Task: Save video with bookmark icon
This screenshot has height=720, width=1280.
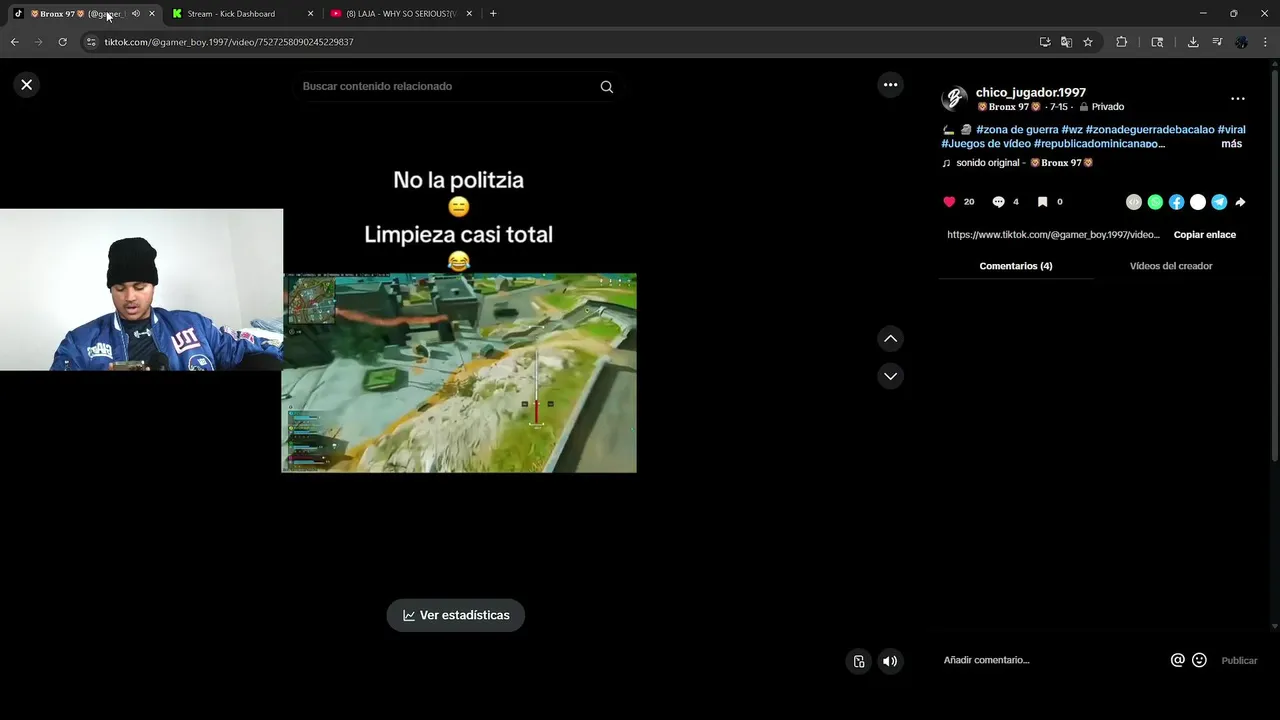Action: click(1042, 202)
